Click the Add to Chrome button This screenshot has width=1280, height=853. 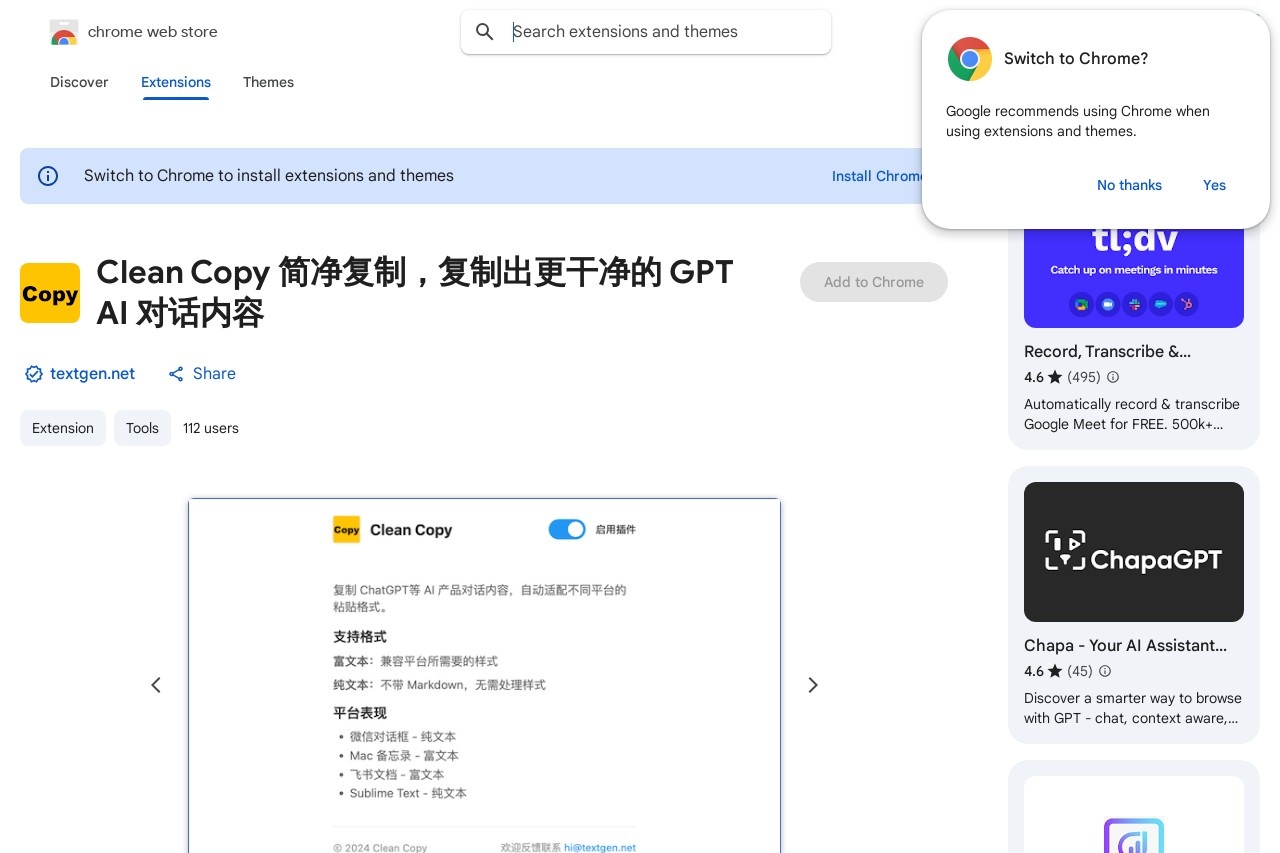pyautogui.click(x=874, y=282)
